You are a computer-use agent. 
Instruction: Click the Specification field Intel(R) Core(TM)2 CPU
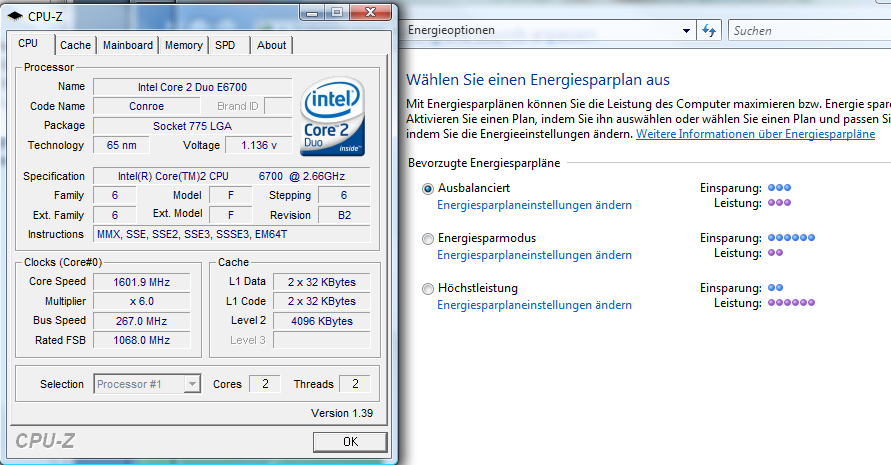pos(231,176)
